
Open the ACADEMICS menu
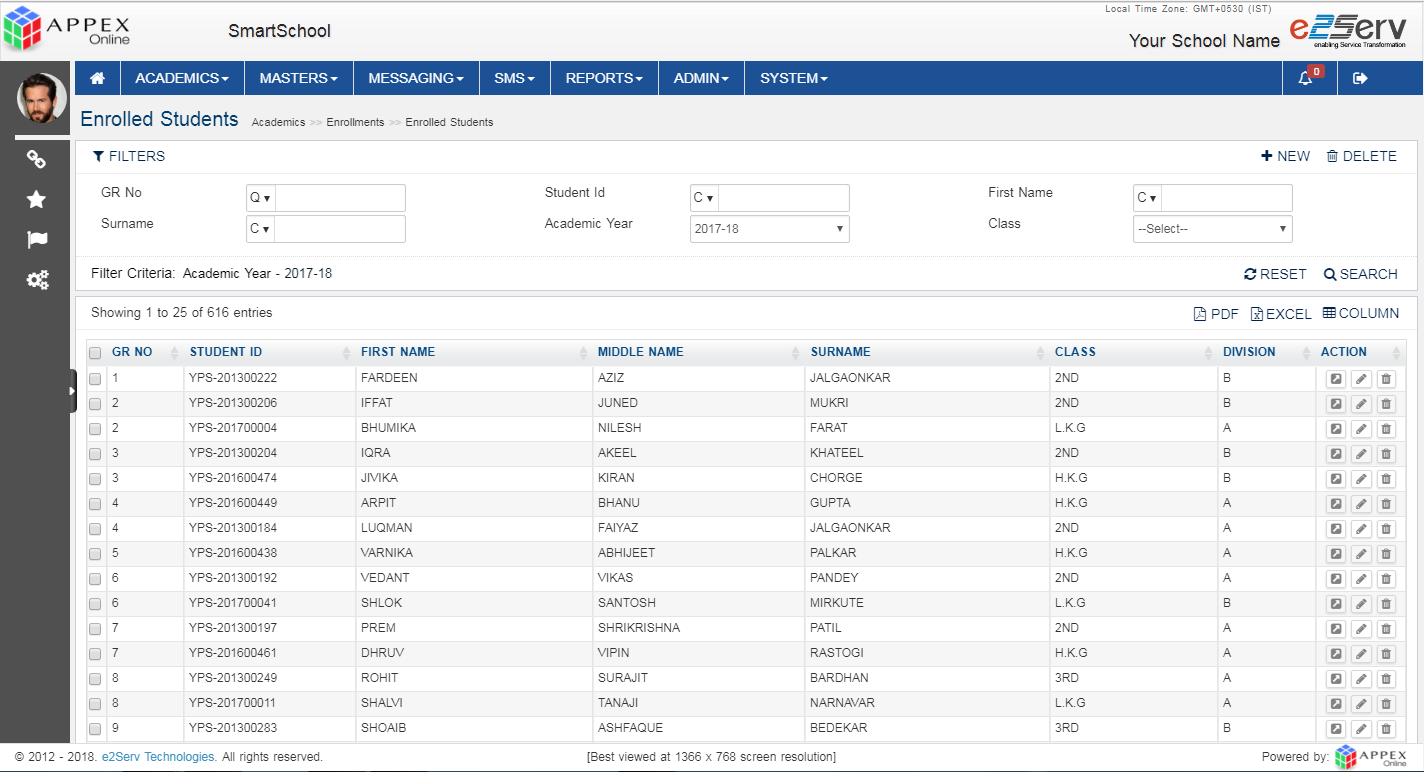[182, 78]
